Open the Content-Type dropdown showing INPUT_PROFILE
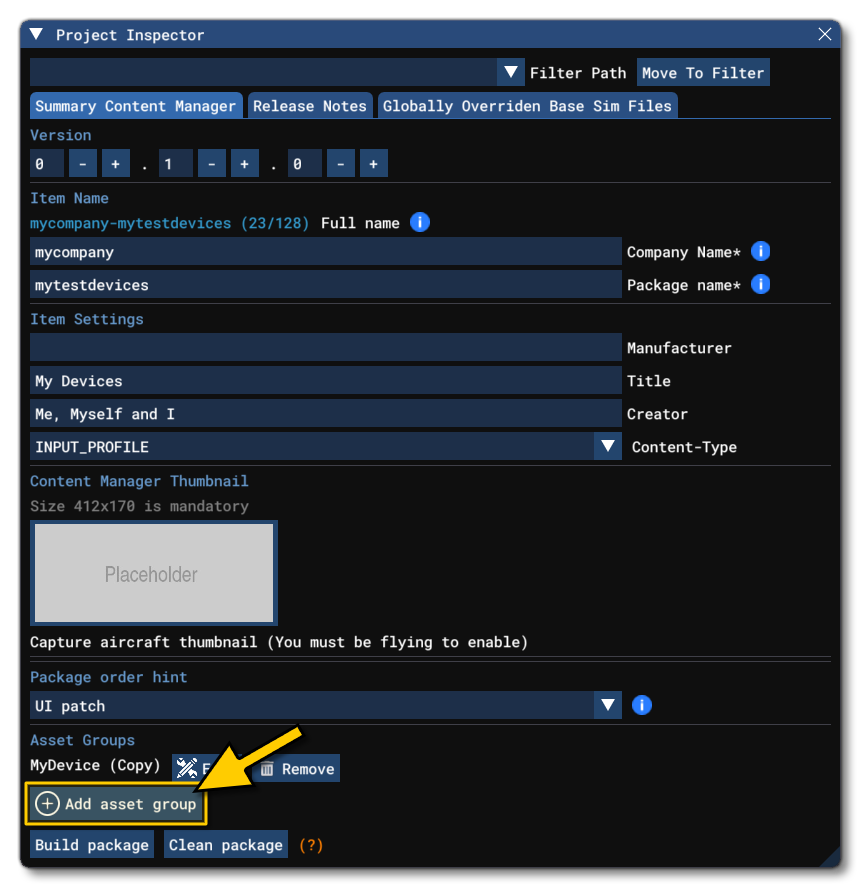 tap(607, 446)
